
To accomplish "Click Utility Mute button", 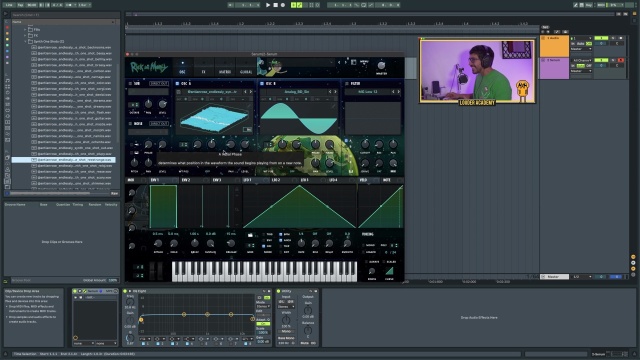I will click(305, 343).
